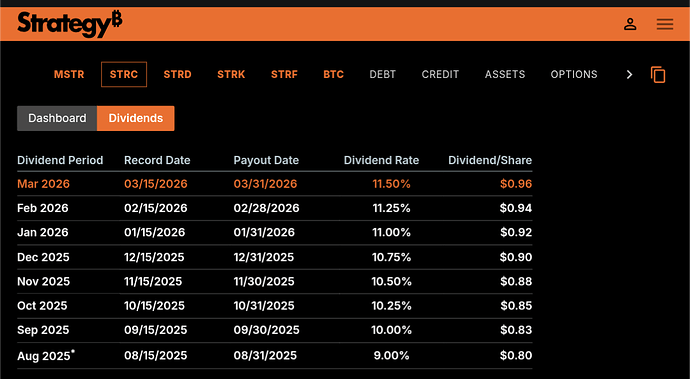Screen dimensions: 690x379
Task: Click the 10.75% dividend rate
Action: click(392, 257)
